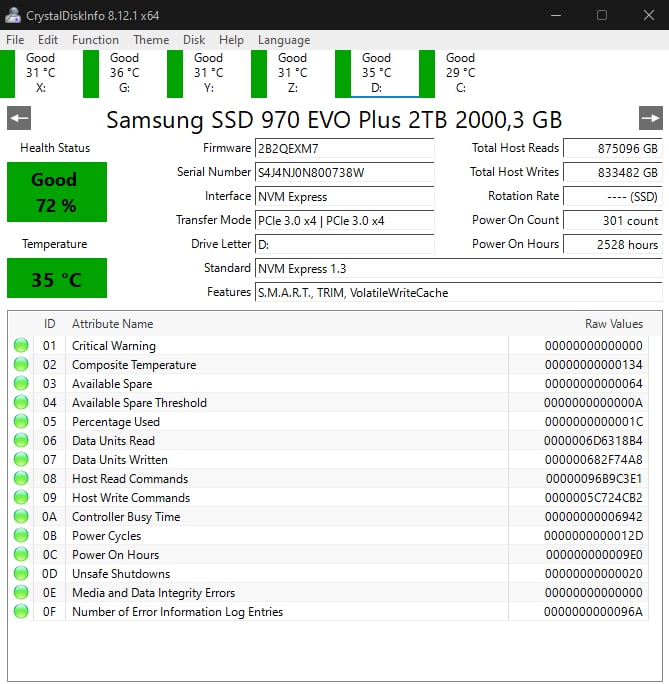Click the Rotation Rate value field
Screen dimensions: 669x684
tap(613, 196)
